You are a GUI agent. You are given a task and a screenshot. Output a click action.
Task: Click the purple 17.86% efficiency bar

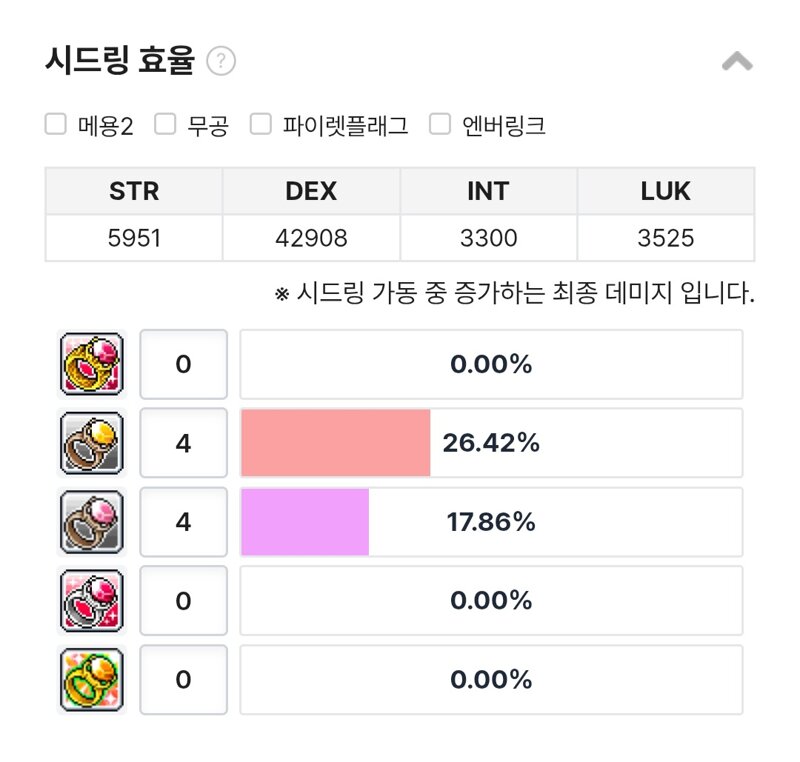305,522
